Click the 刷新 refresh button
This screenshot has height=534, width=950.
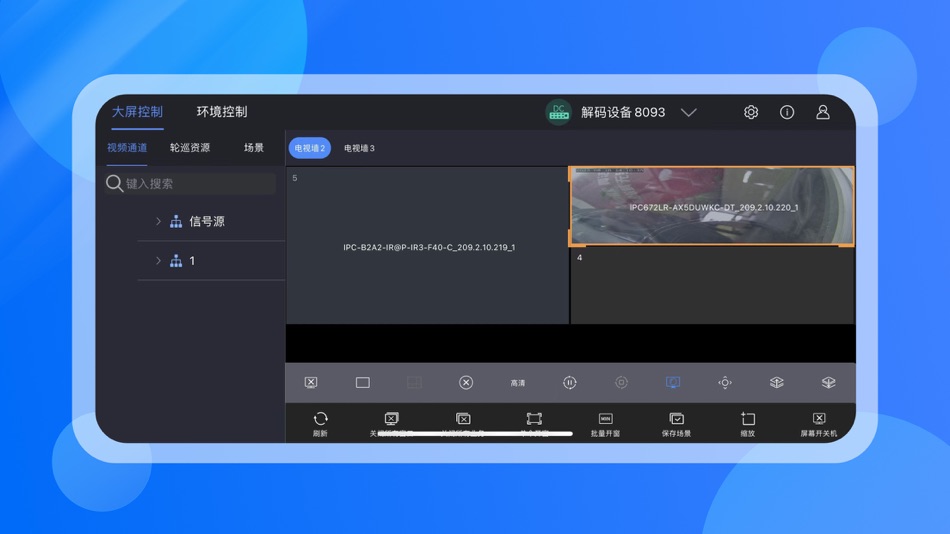(321, 424)
